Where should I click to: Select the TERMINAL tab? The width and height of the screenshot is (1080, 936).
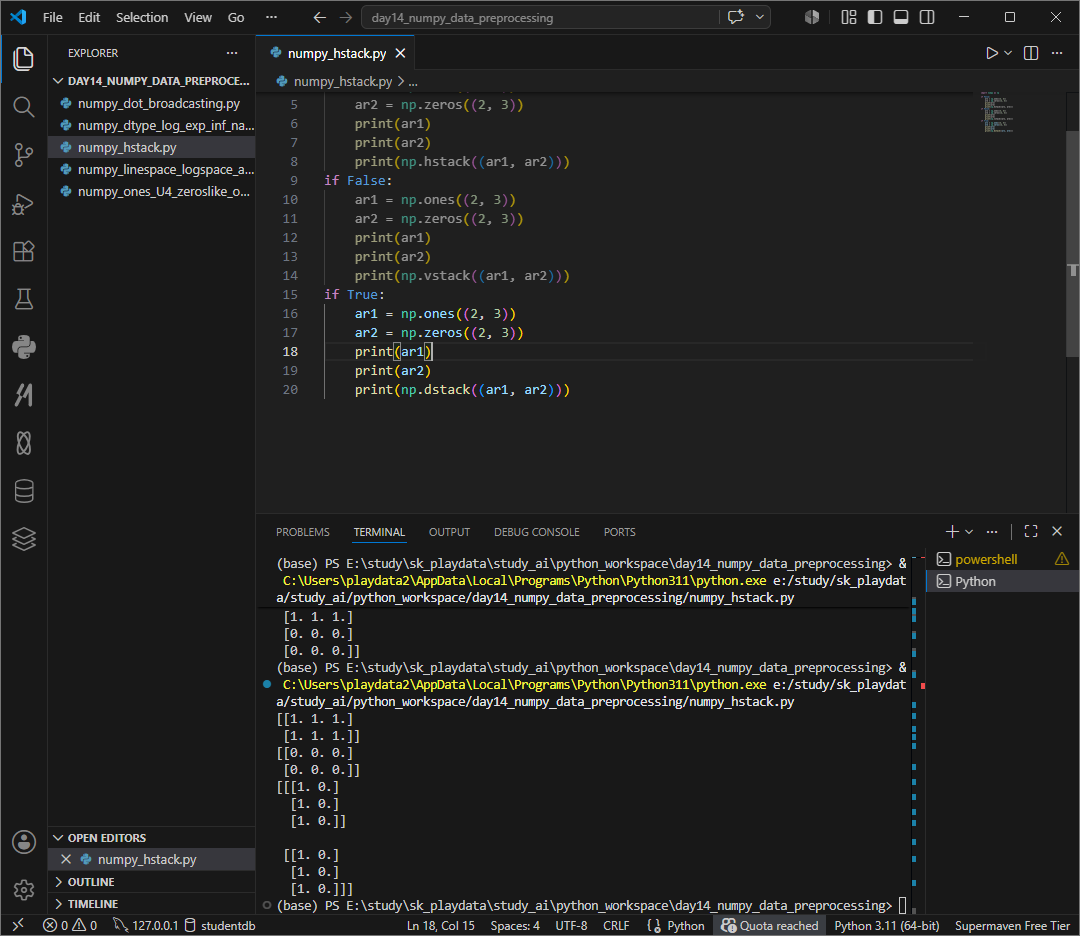(x=379, y=532)
